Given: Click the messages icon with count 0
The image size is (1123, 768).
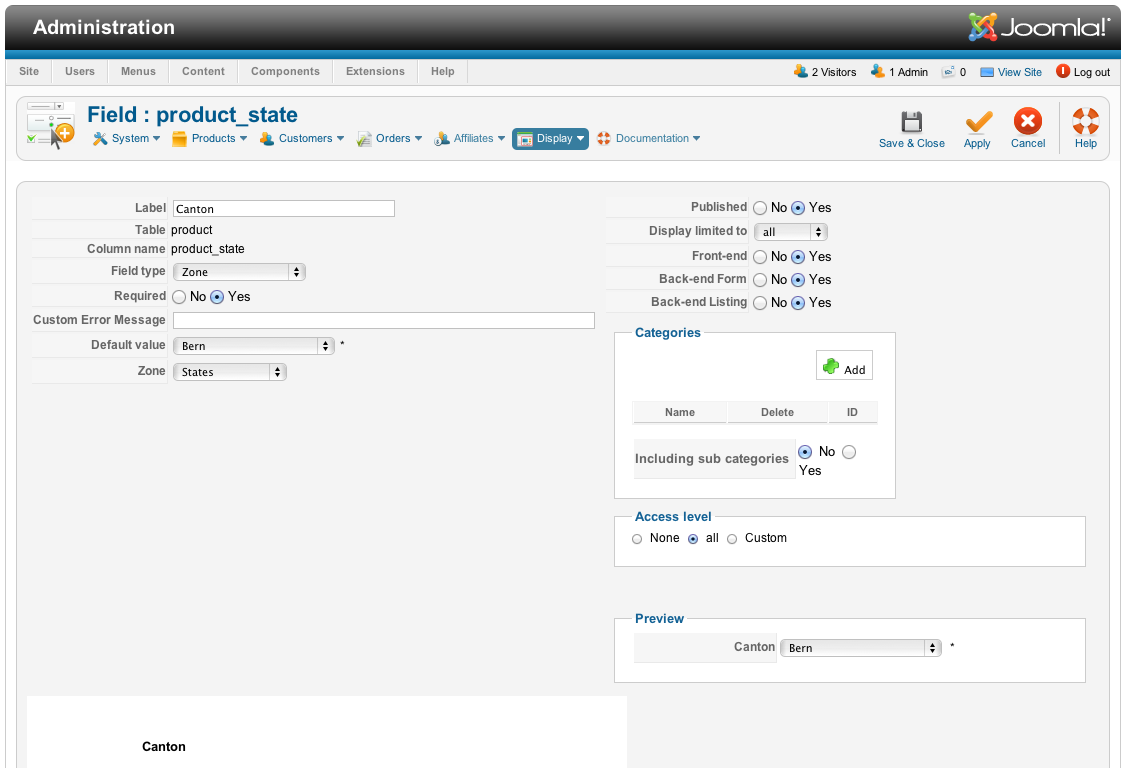Looking at the screenshot, I should click(948, 72).
